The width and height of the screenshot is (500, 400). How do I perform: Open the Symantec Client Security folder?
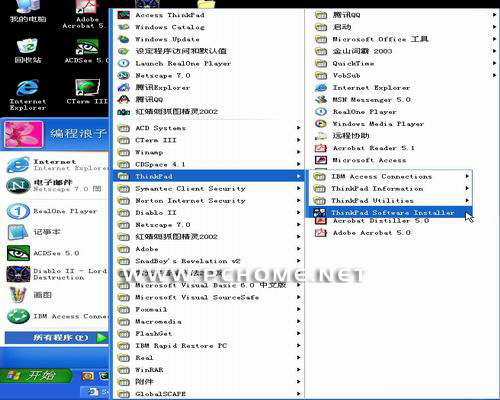(209, 188)
